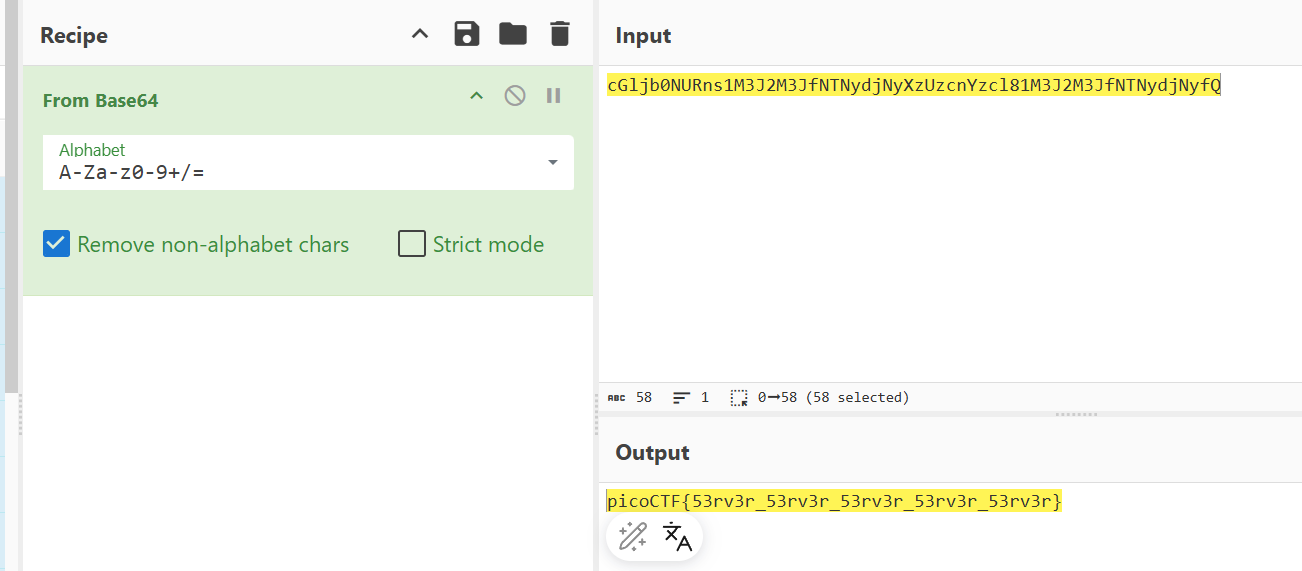
Task: Enable the Strict mode checkbox
Action: pos(412,244)
